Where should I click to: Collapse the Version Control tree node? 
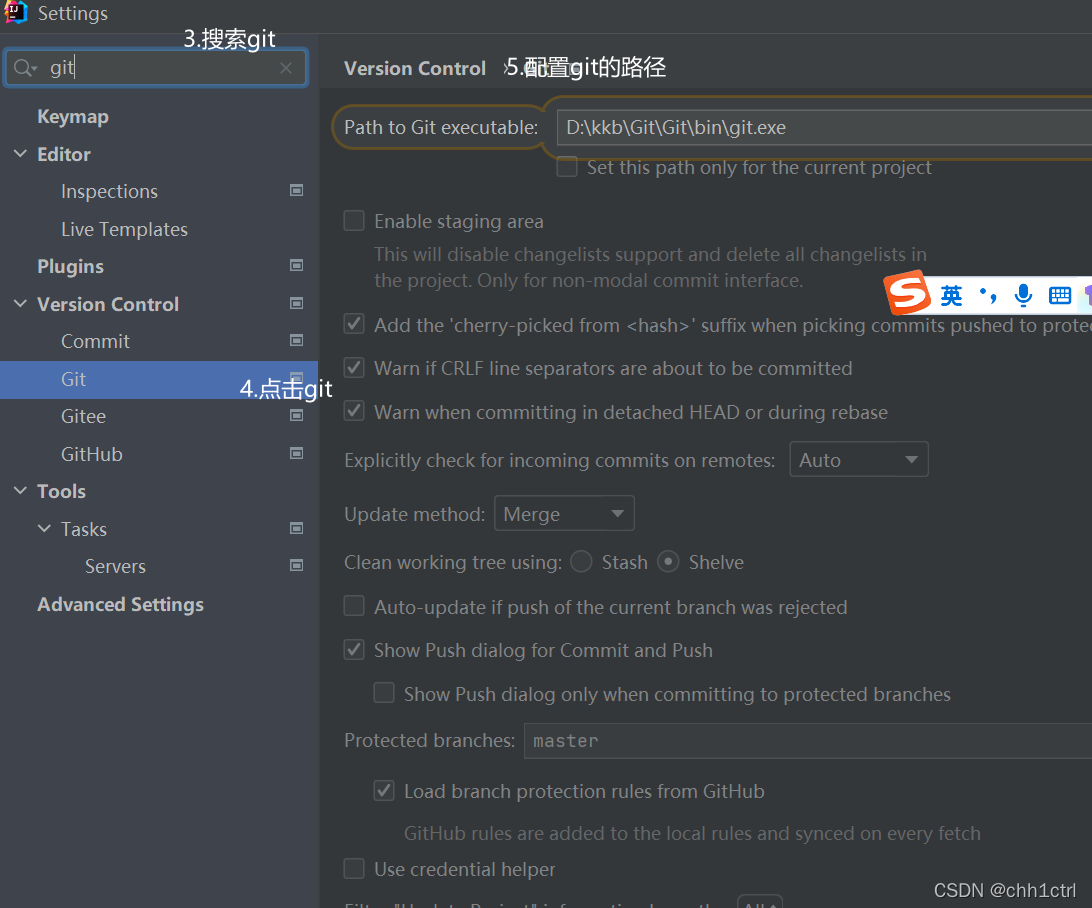pos(20,303)
